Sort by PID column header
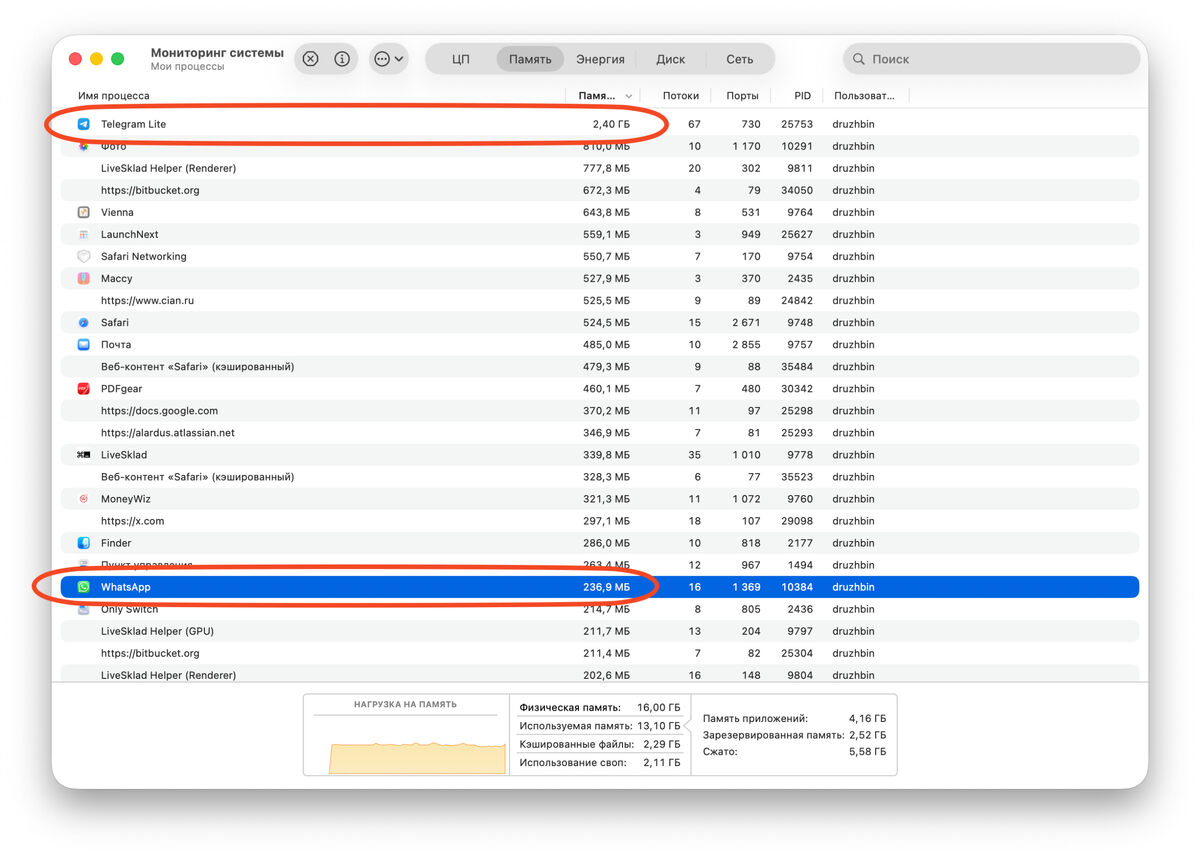 click(802, 96)
